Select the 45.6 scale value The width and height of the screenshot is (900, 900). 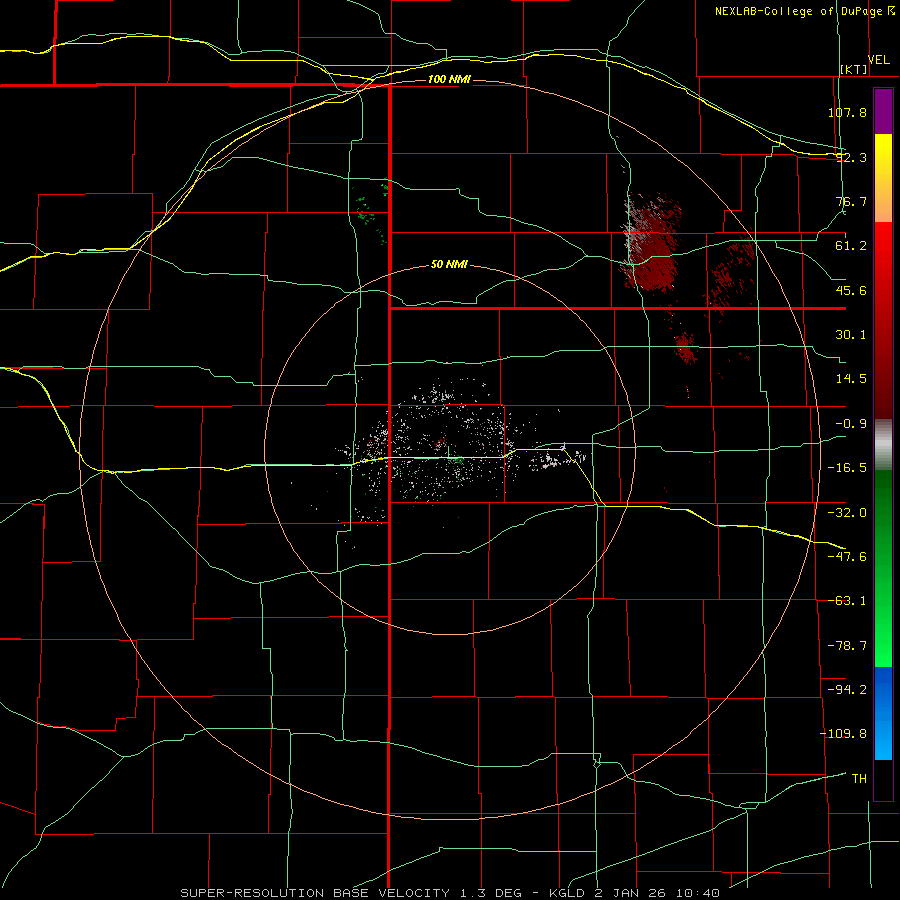click(x=851, y=290)
